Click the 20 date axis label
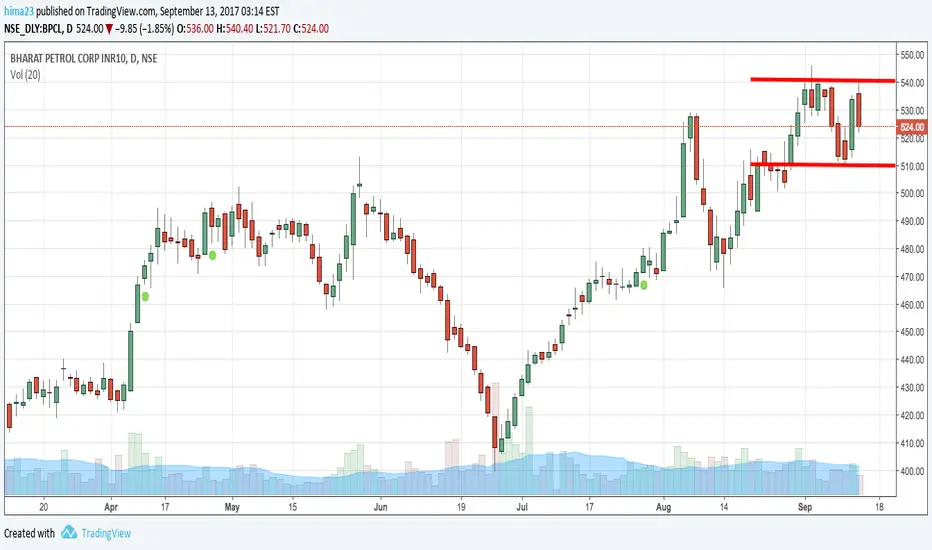 click(43, 507)
